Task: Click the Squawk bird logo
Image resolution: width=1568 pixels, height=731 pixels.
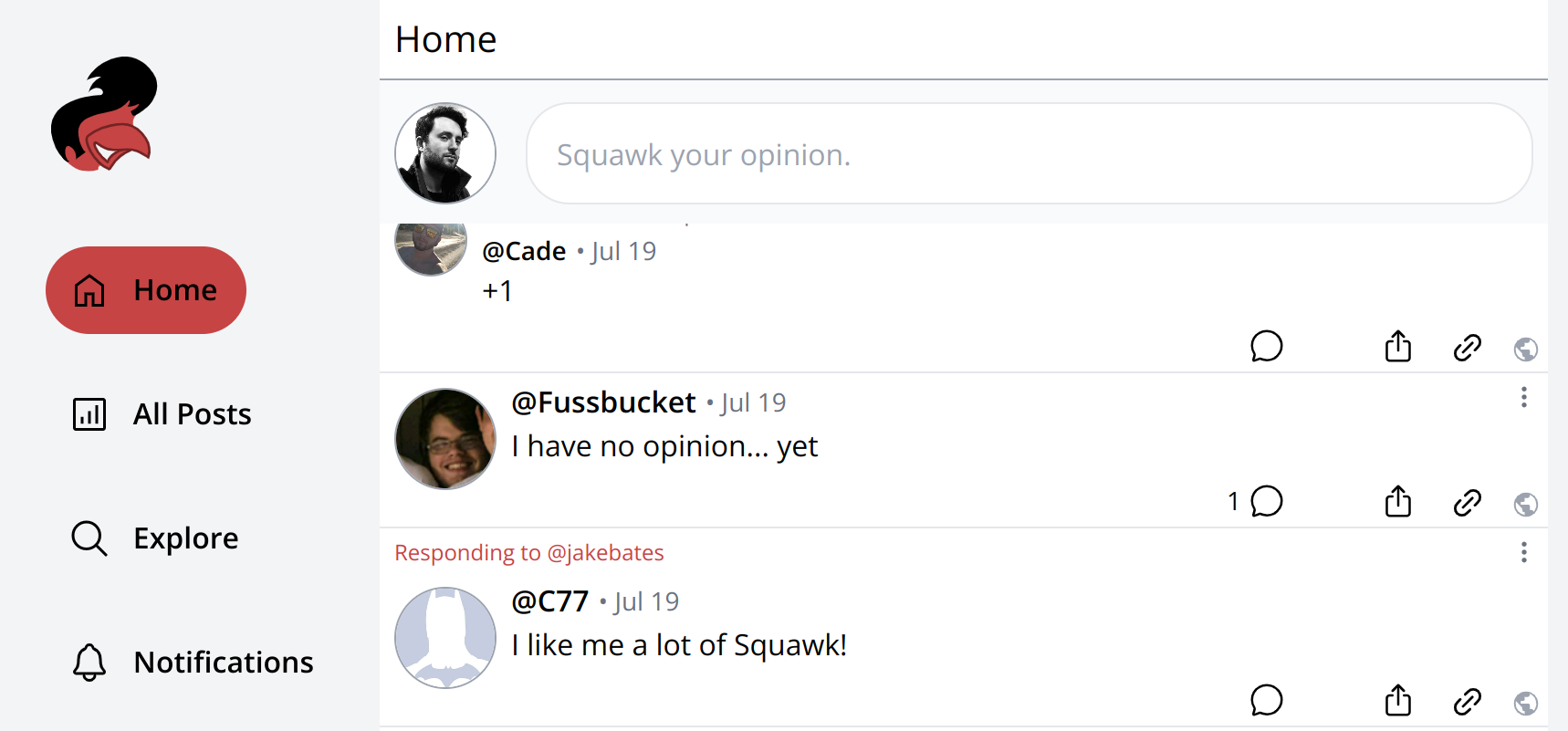Action: tap(104, 114)
